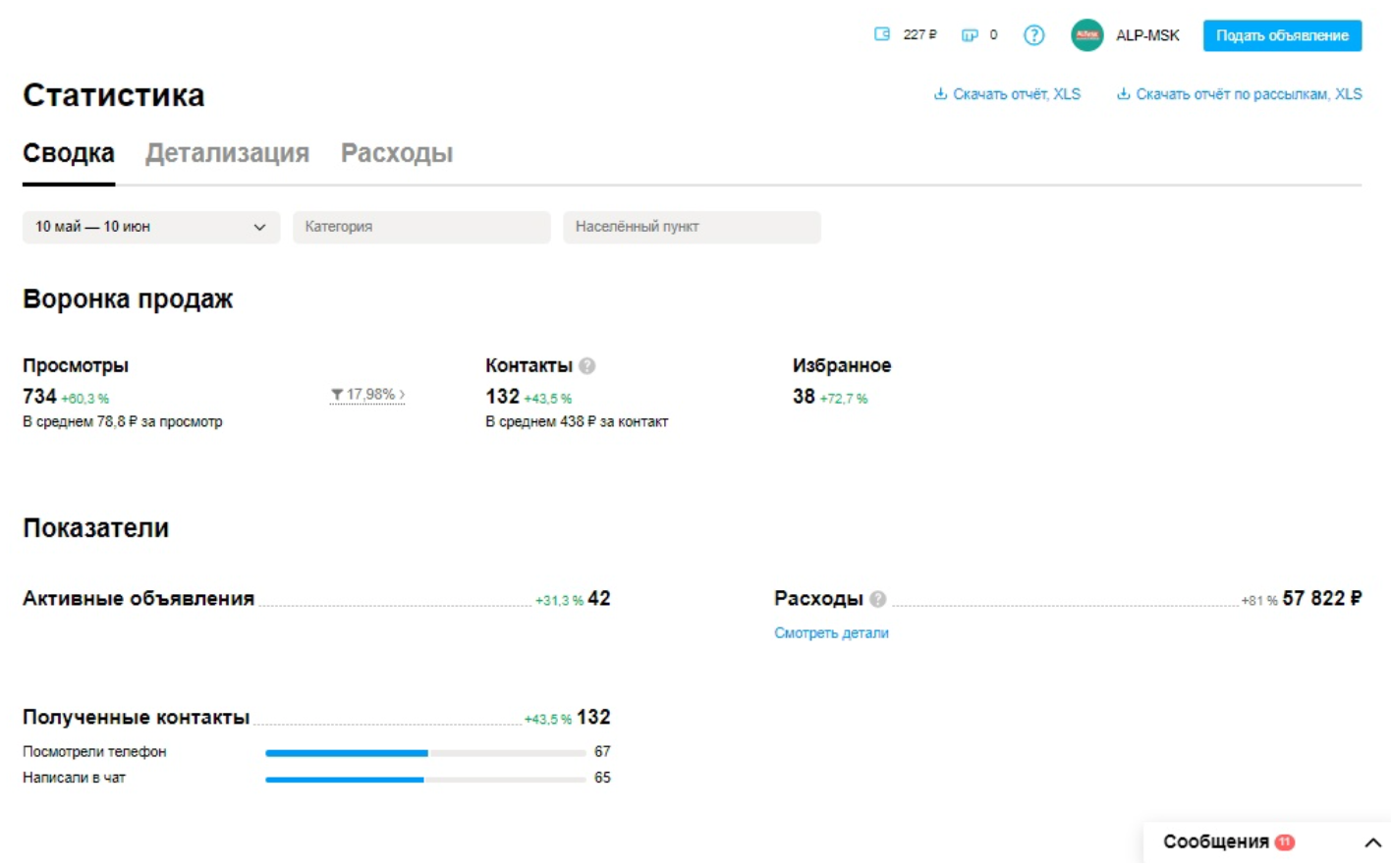Click the Населённый пункт input field
This screenshot has height=868, width=1391.
692,227
